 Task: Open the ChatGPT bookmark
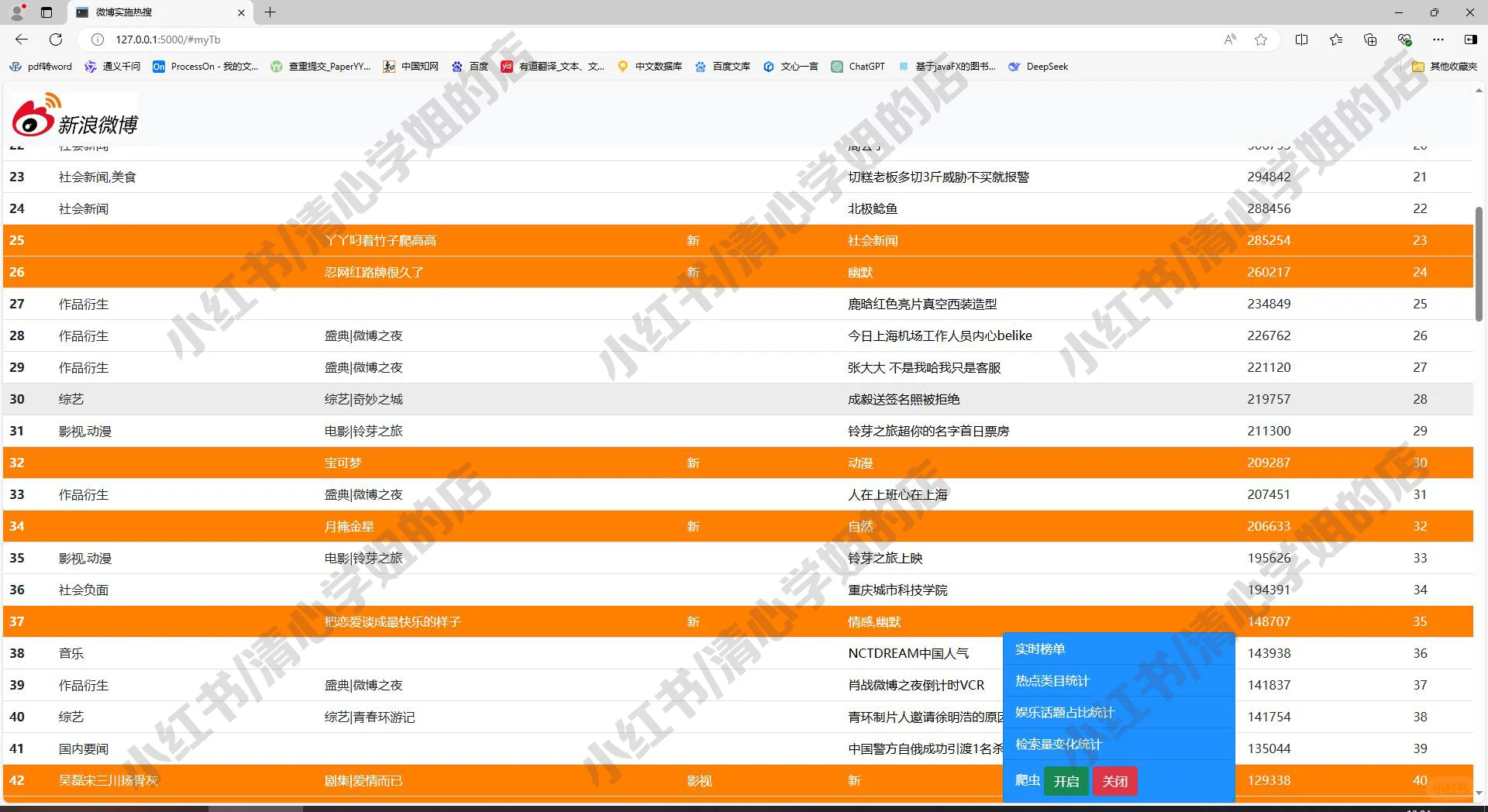coord(857,67)
